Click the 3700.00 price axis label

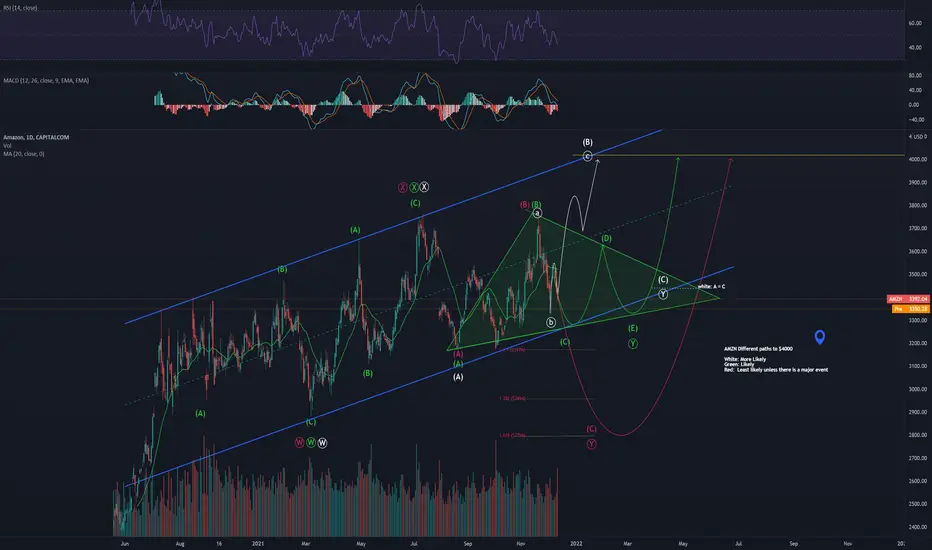[x=918, y=228]
